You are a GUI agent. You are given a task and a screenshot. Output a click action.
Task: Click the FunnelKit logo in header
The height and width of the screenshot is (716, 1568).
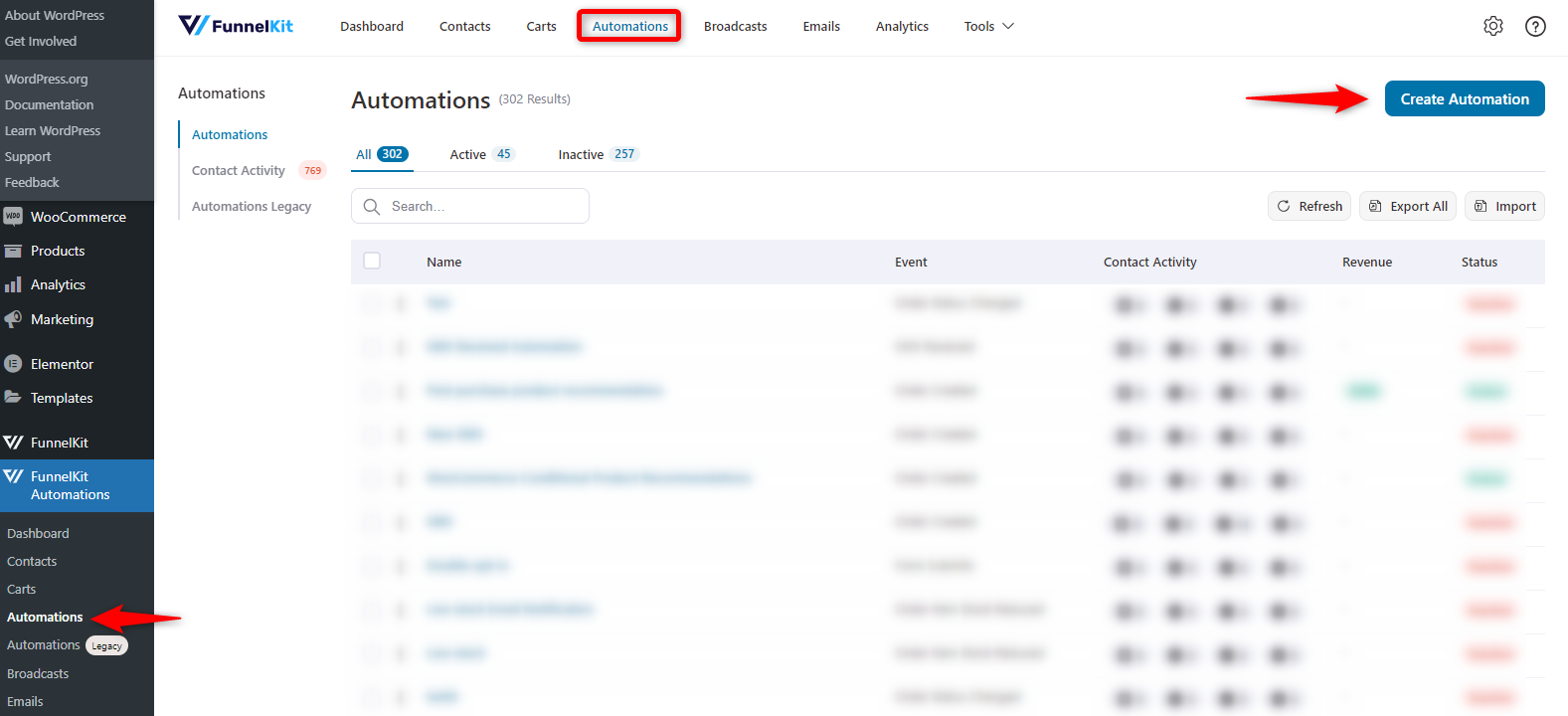pos(236,26)
